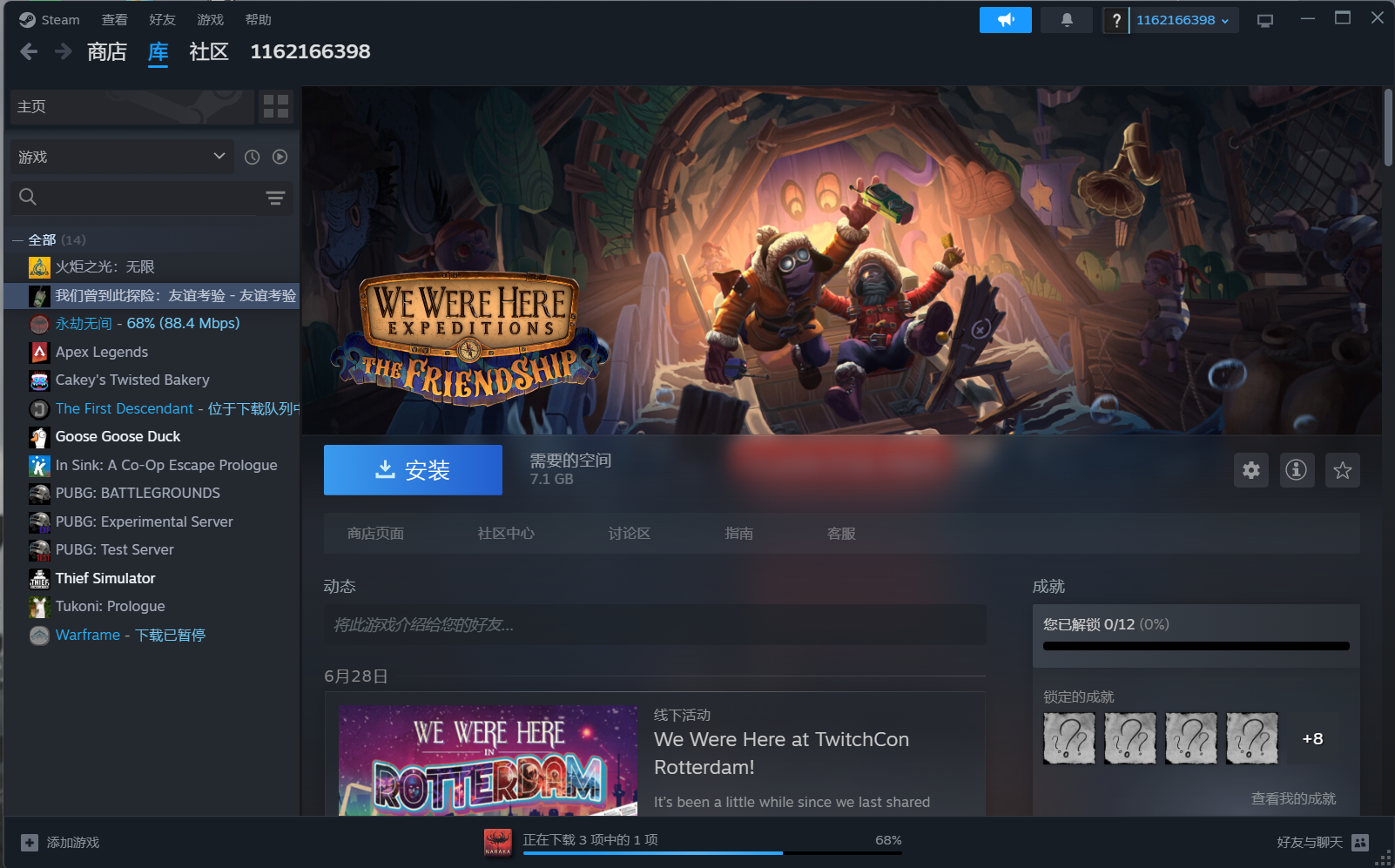The height and width of the screenshot is (868, 1395).
Task: Open the We Were Here Rotterdam news thumbnail
Action: tap(488, 760)
